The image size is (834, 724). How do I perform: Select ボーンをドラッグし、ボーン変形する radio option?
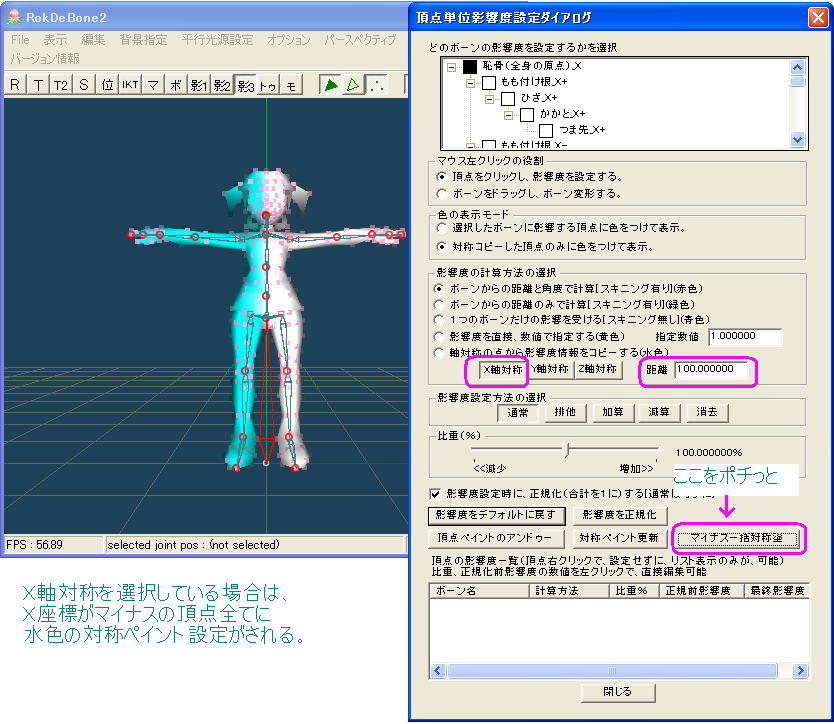(x=442, y=193)
